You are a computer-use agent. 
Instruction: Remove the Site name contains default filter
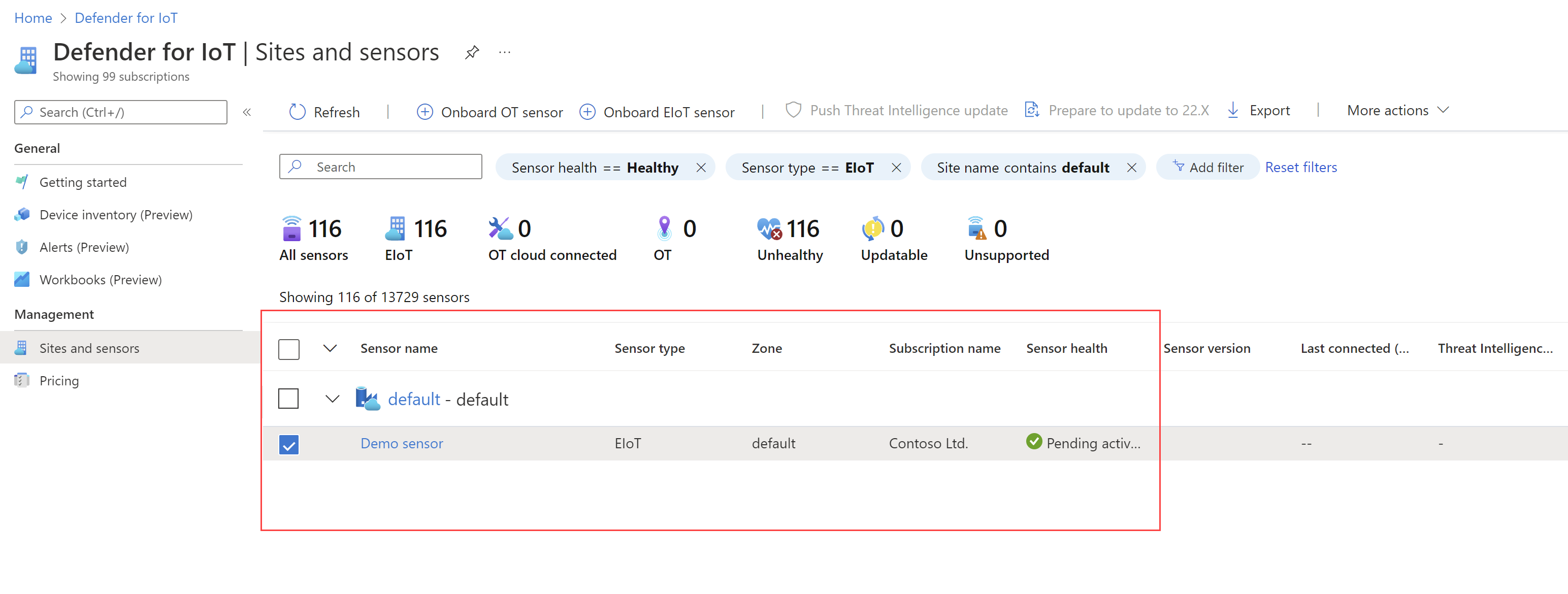[1131, 168]
